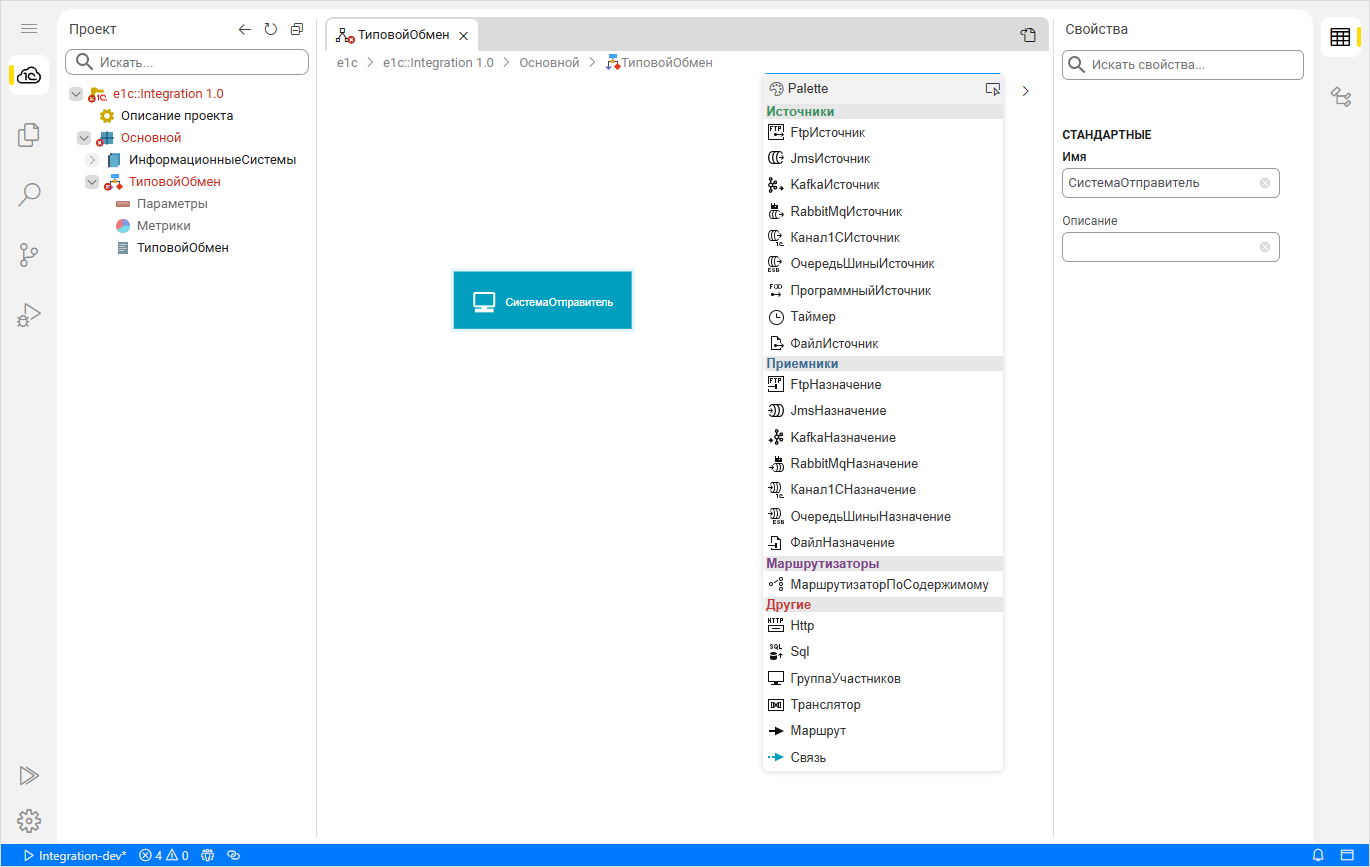
Task: Open the source control branch icon in sidebar
Action: 29,255
